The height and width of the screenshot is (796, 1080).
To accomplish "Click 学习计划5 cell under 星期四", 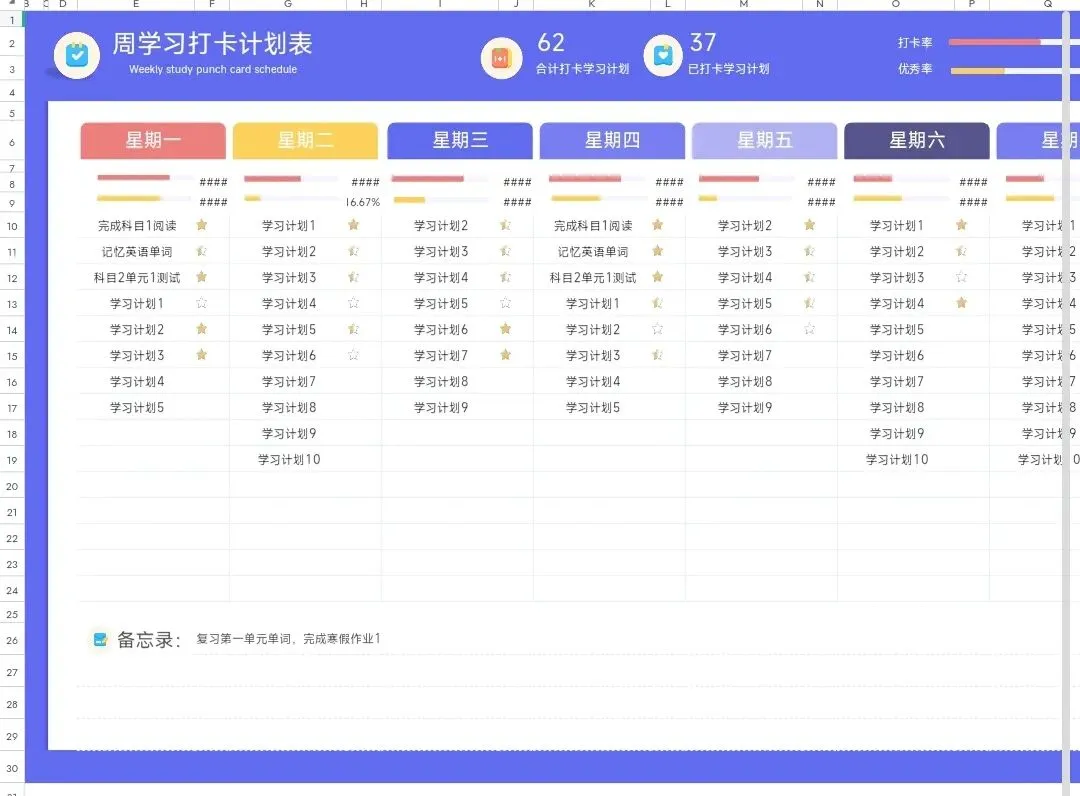I will [x=593, y=408].
